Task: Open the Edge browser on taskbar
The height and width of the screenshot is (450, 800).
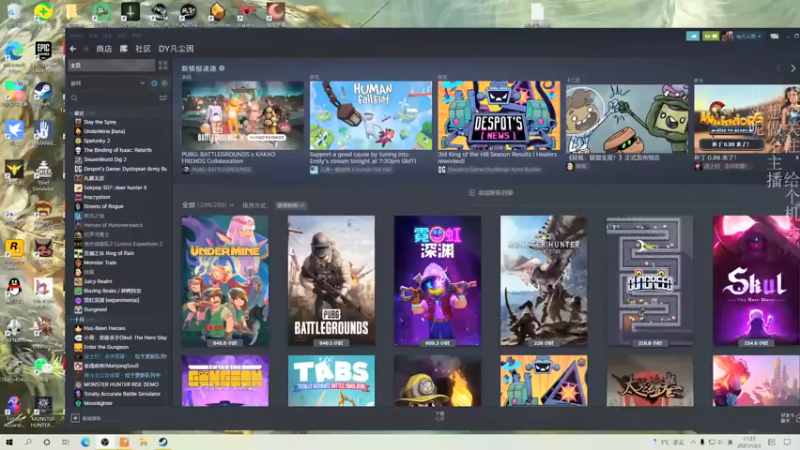Action: 85,442
